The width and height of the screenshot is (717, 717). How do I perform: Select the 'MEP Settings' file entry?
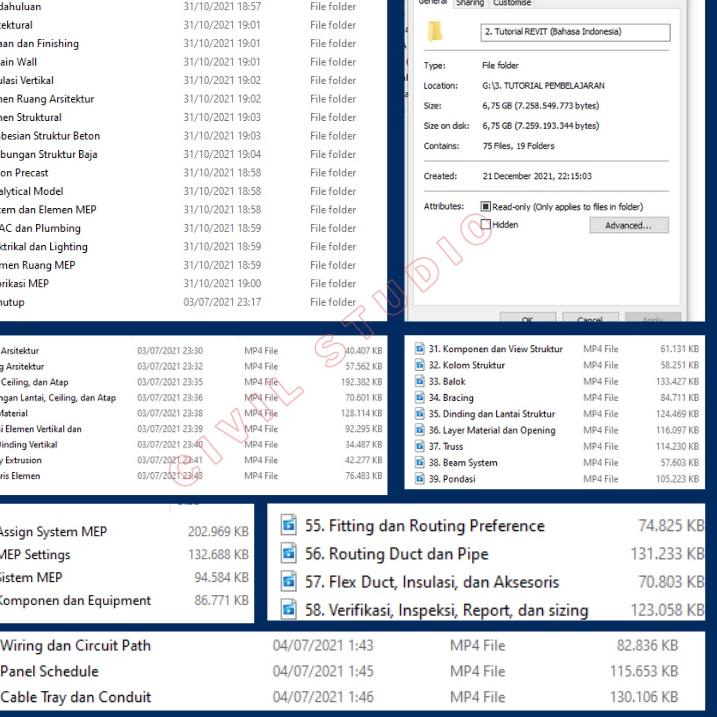35,555
